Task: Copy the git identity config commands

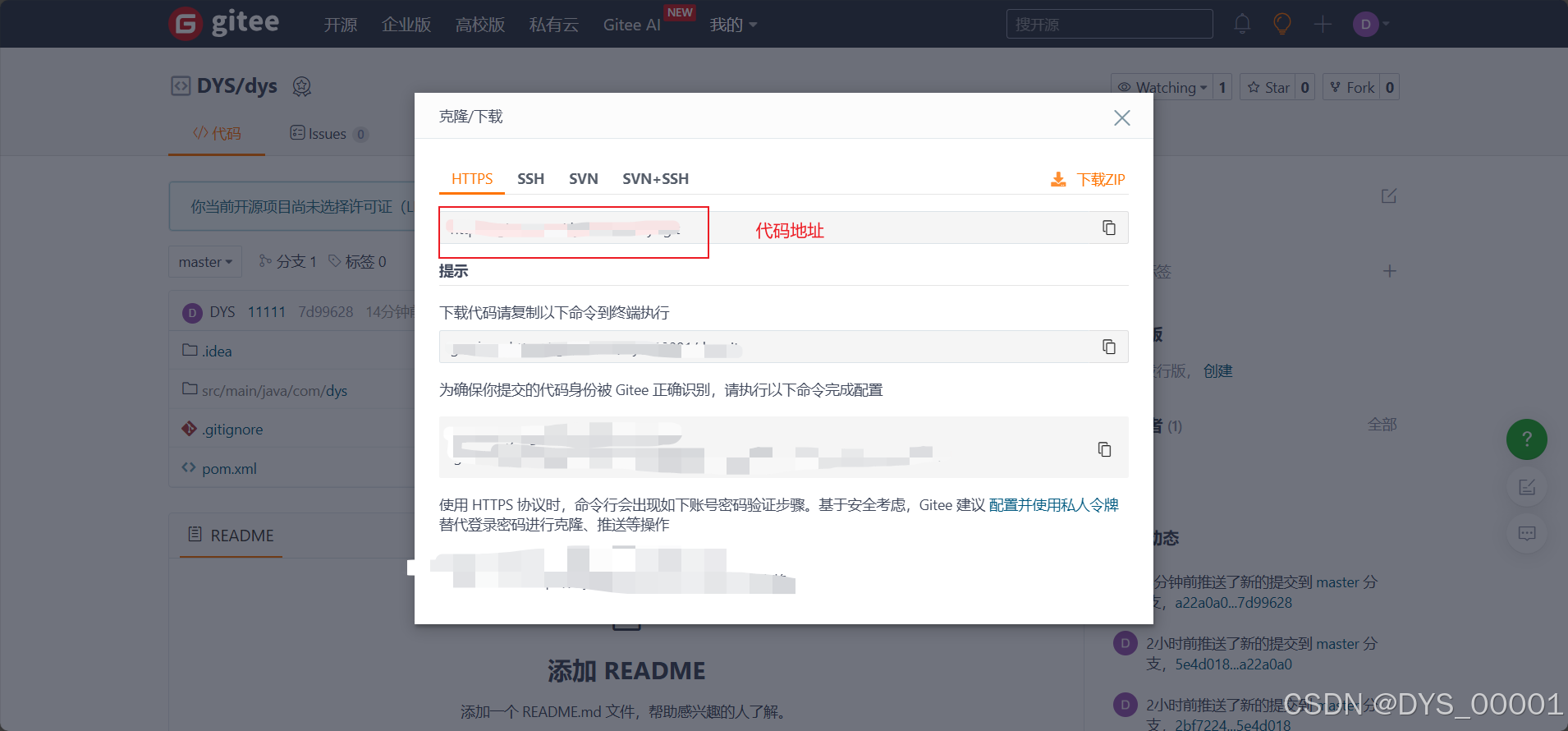Action: pos(1105,448)
